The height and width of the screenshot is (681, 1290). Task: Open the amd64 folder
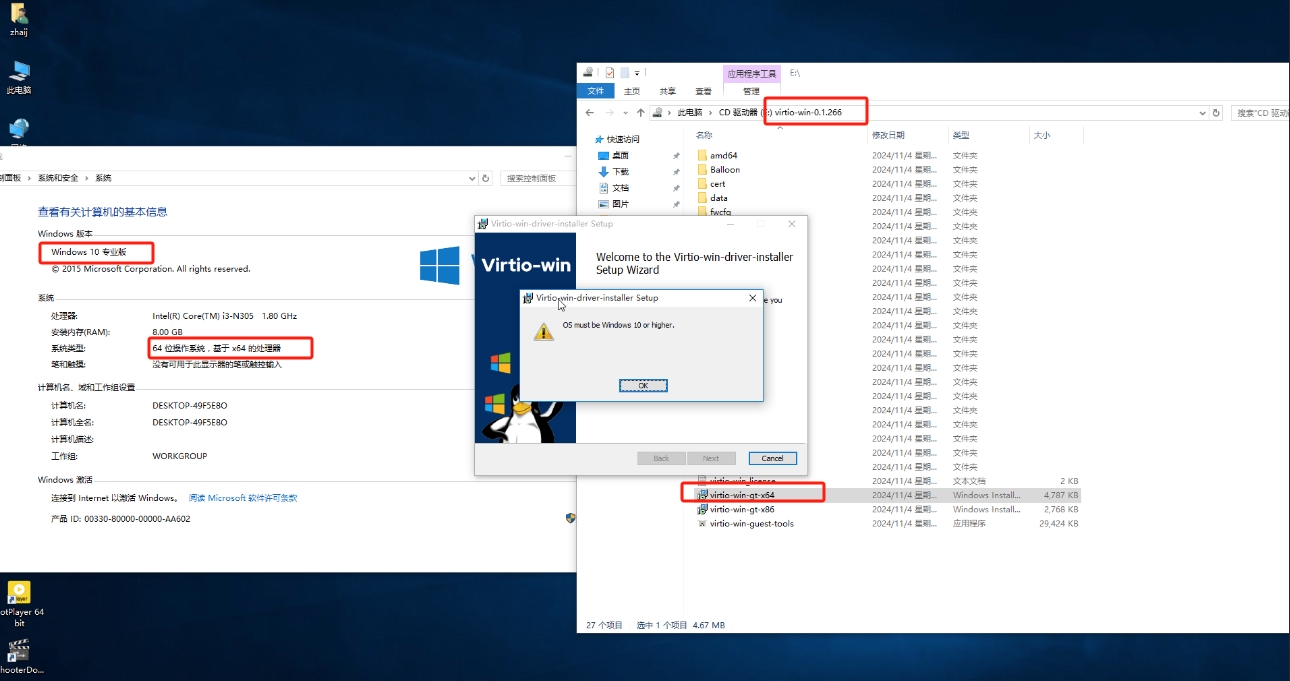pyautogui.click(x=723, y=155)
